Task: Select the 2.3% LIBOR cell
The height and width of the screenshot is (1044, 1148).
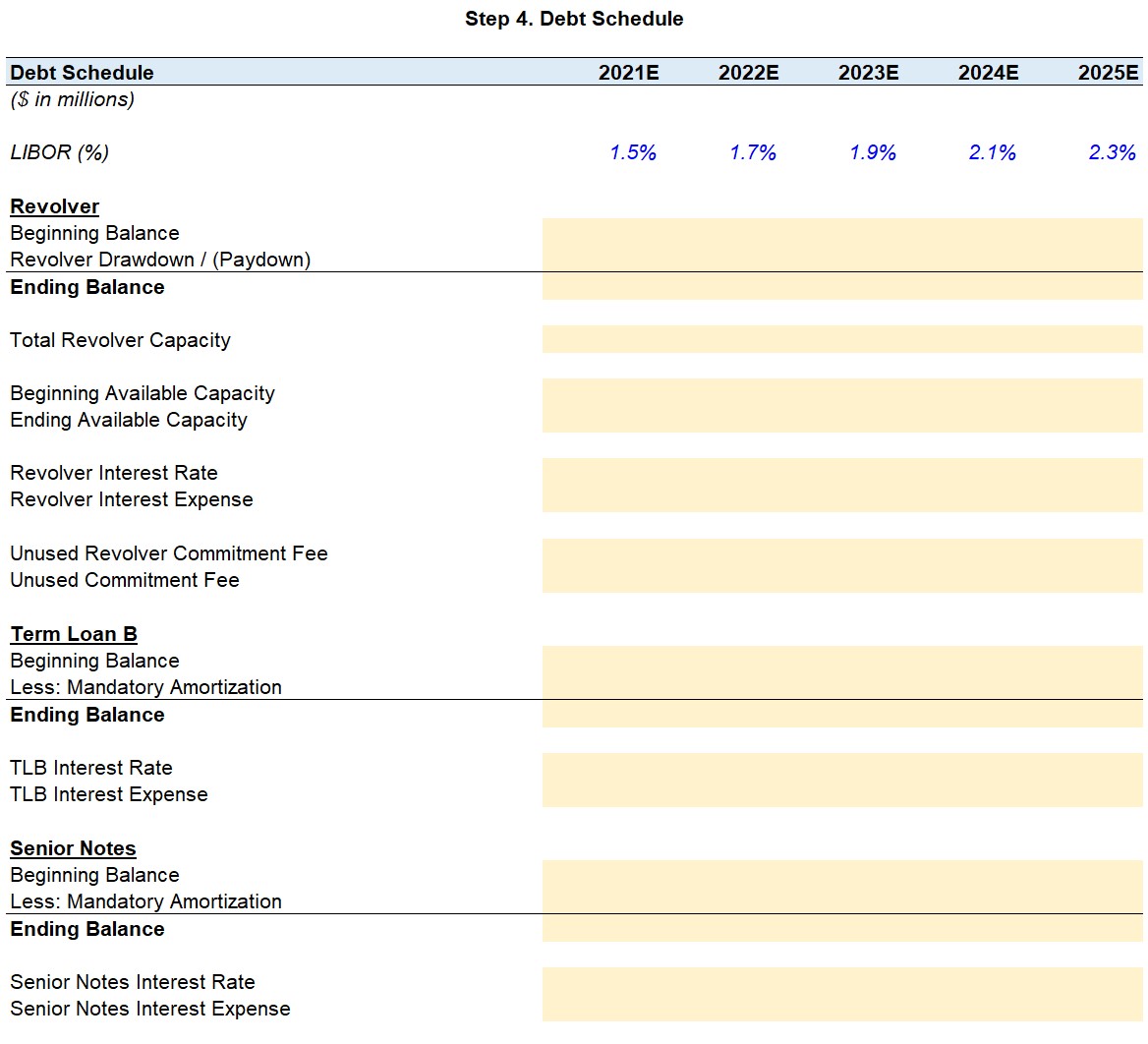Action: click(x=1112, y=152)
